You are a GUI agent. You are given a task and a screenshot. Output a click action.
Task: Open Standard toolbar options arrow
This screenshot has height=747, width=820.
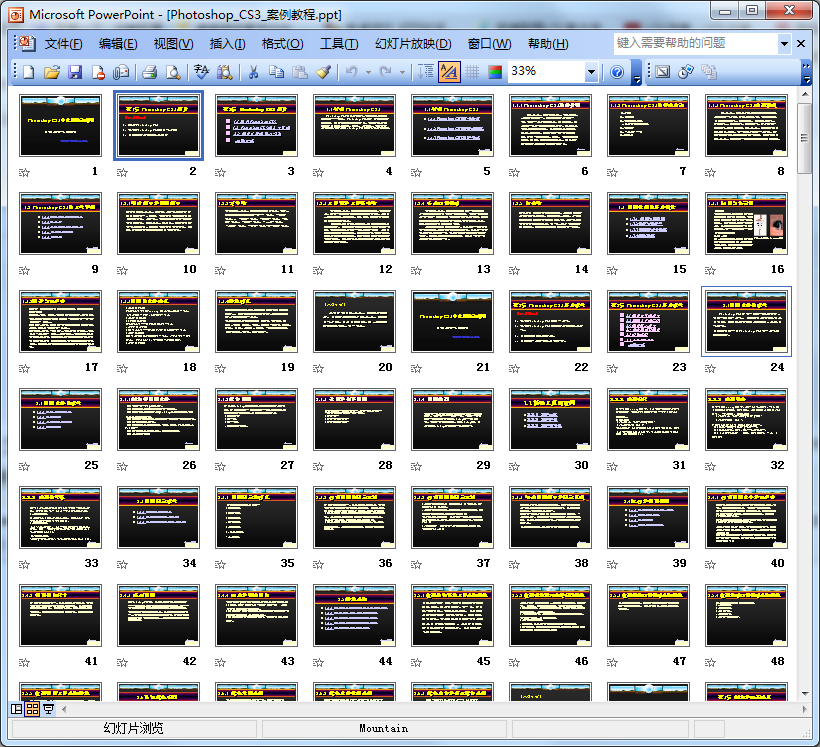point(636,72)
